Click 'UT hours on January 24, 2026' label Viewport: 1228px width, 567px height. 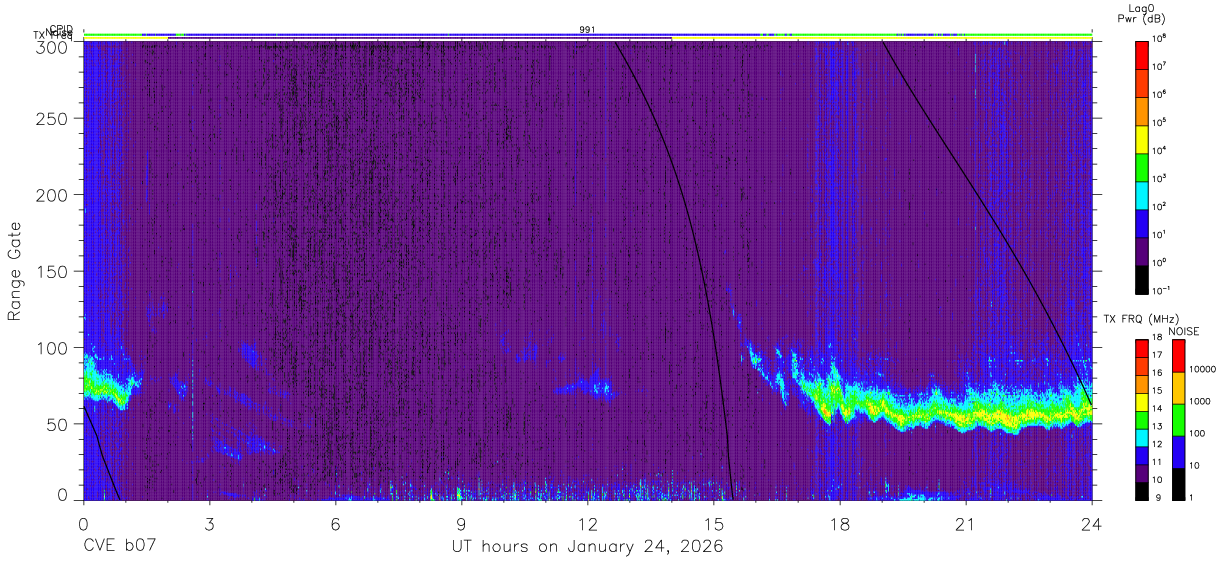587,548
